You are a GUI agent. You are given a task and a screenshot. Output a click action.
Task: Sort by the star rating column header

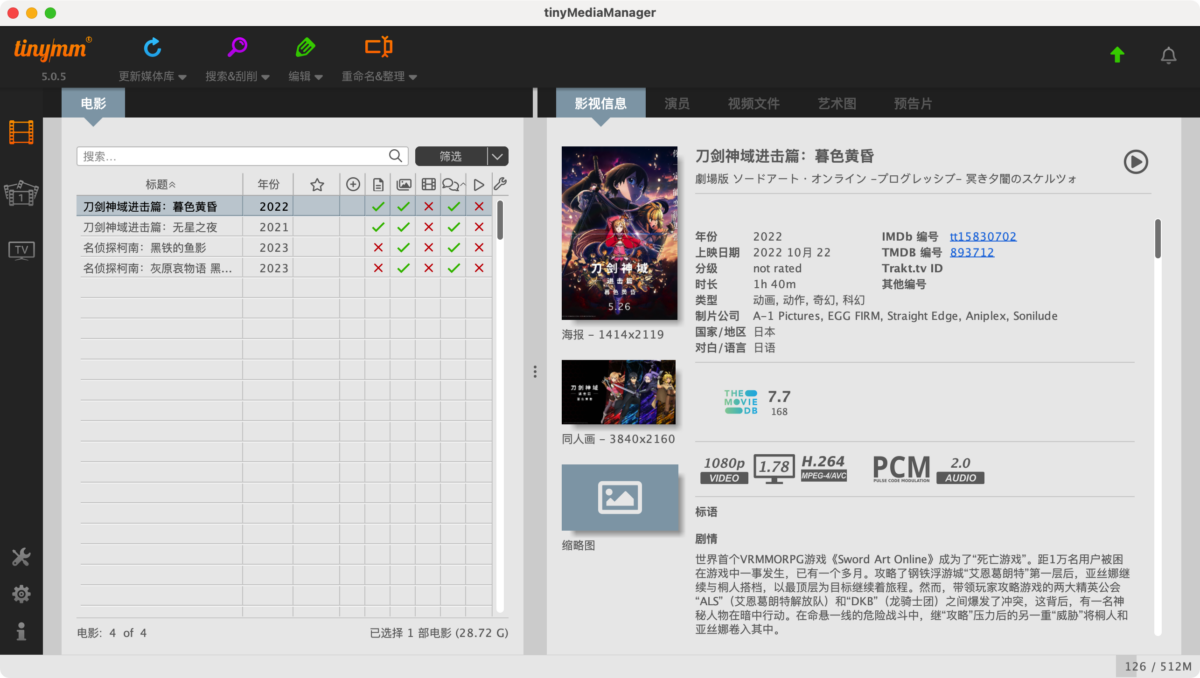click(317, 184)
